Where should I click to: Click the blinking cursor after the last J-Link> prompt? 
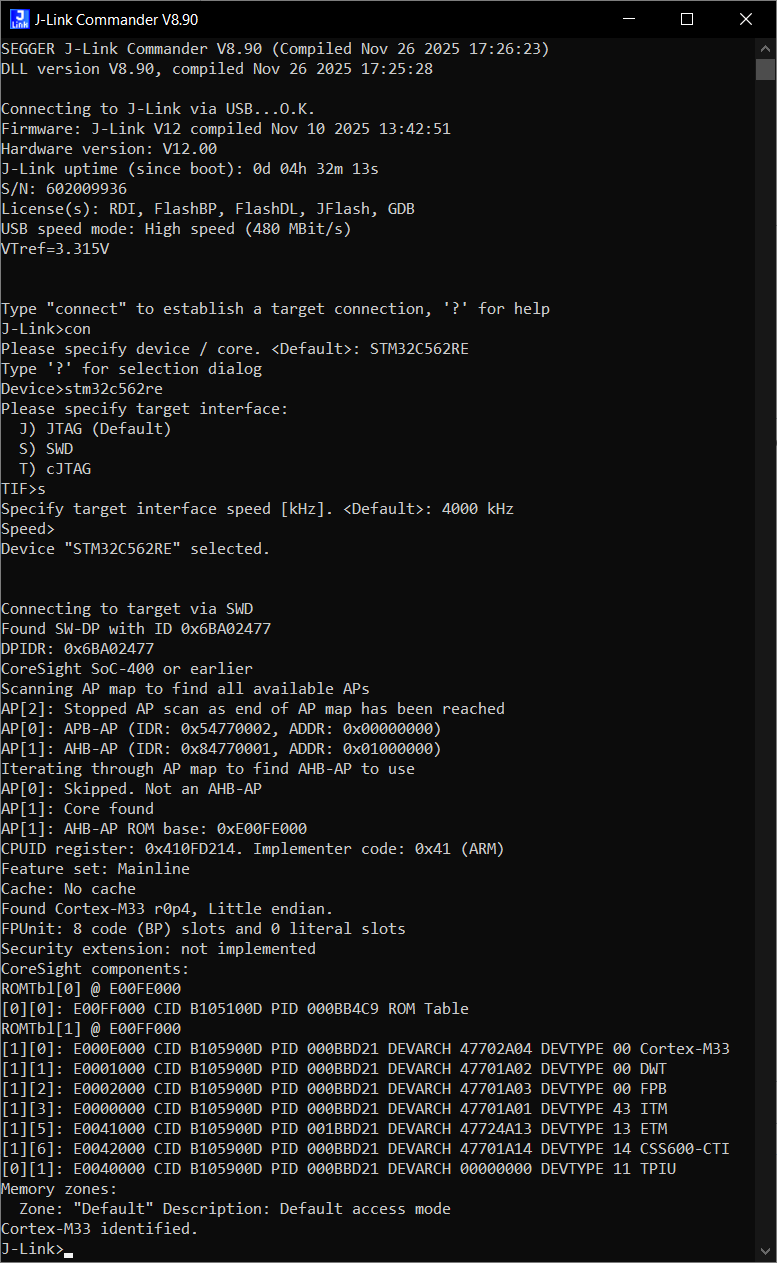coord(69,1250)
